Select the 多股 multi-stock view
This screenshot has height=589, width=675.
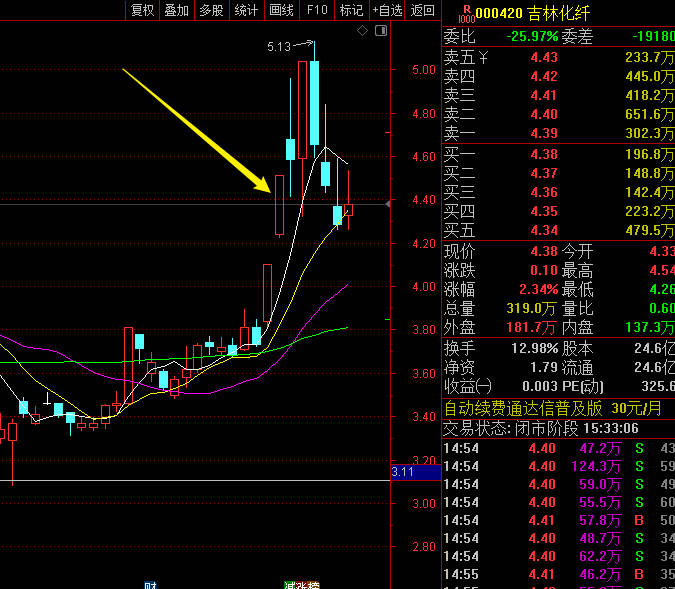211,10
